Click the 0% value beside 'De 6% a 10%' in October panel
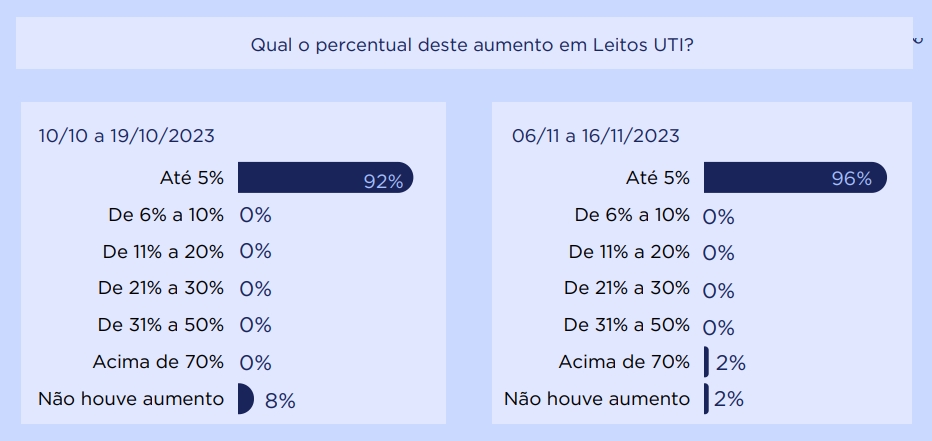Screen dimensions: 932x441 point(255,215)
